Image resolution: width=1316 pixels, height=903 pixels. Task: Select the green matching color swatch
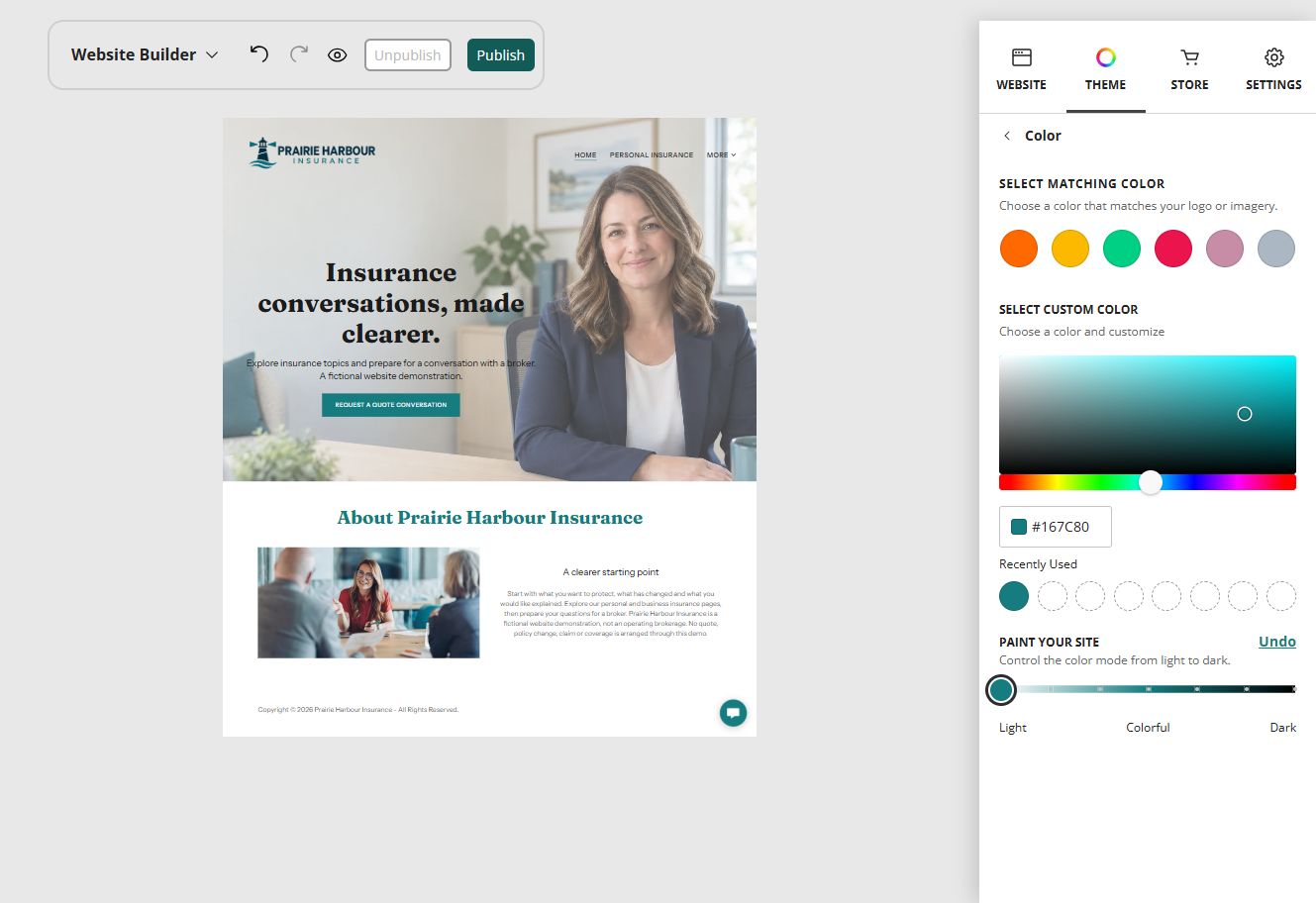pos(1122,249)
